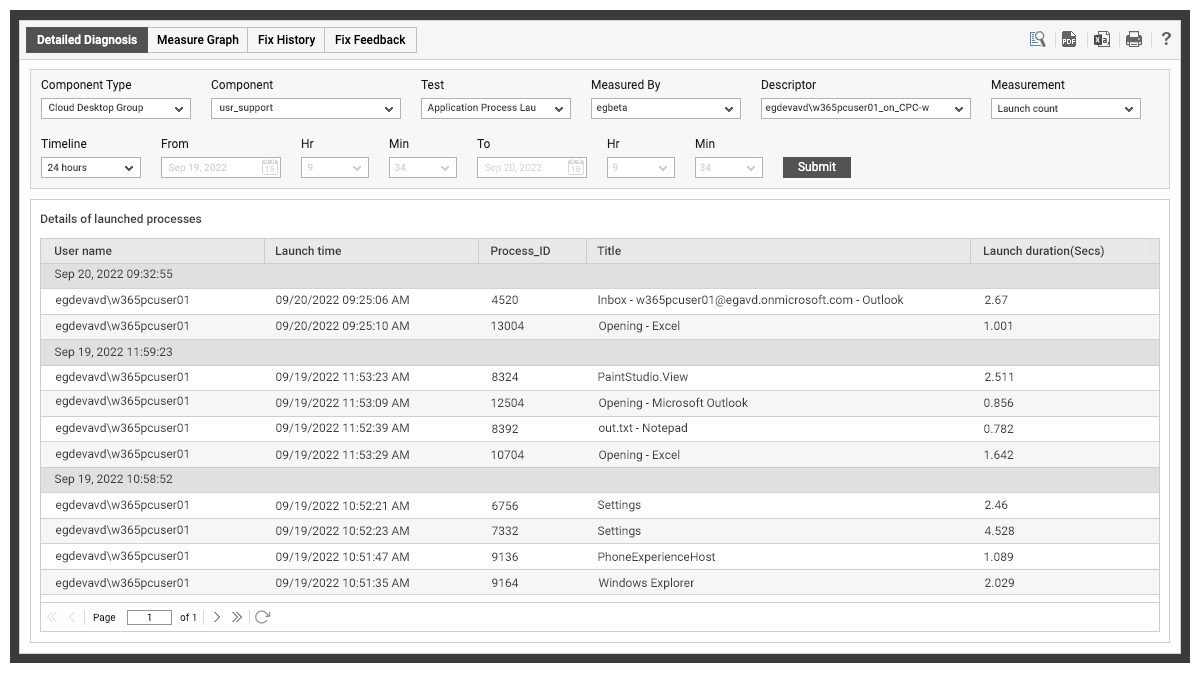This screenshot has height=673, width=1200.
Task: Expand the Component Type dropdown
Action: tap(116, 108)
